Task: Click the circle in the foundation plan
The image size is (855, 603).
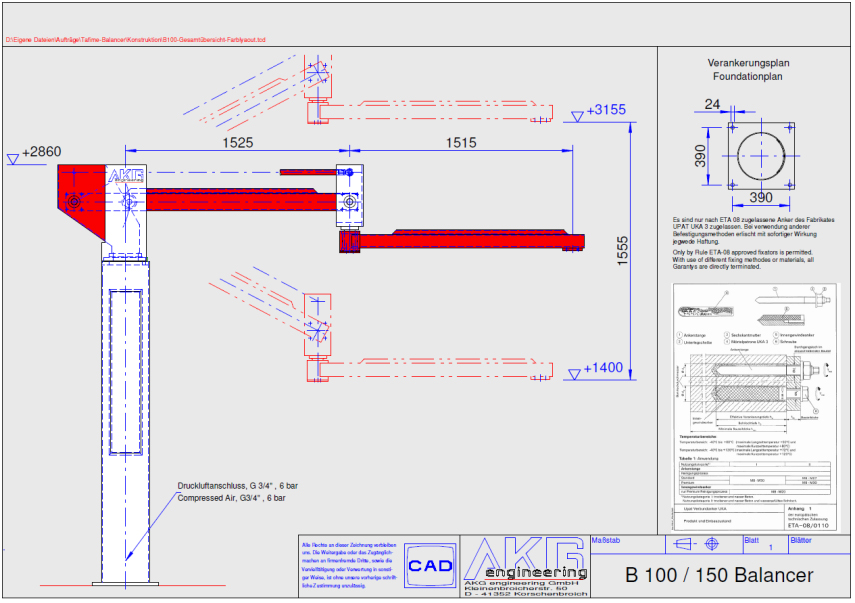Action: tap(762, 155)
